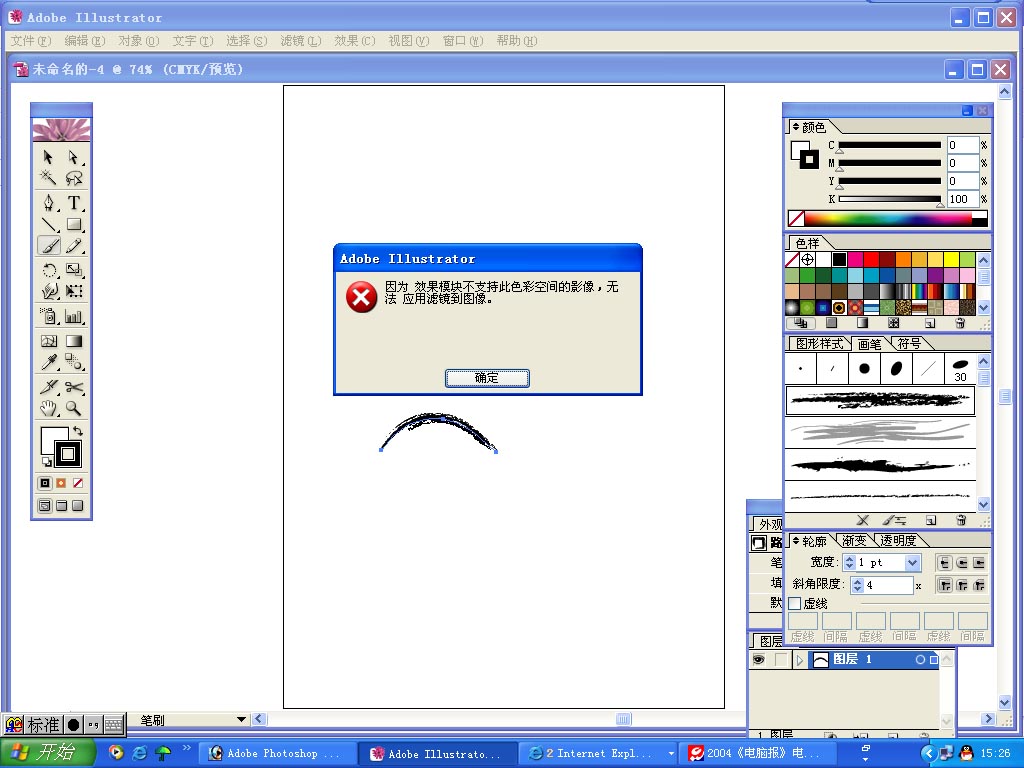This screenshot has width=1024, height=768.
Task: Click the 宽度 stroke width stepper arrows
Action: point(849,562)
